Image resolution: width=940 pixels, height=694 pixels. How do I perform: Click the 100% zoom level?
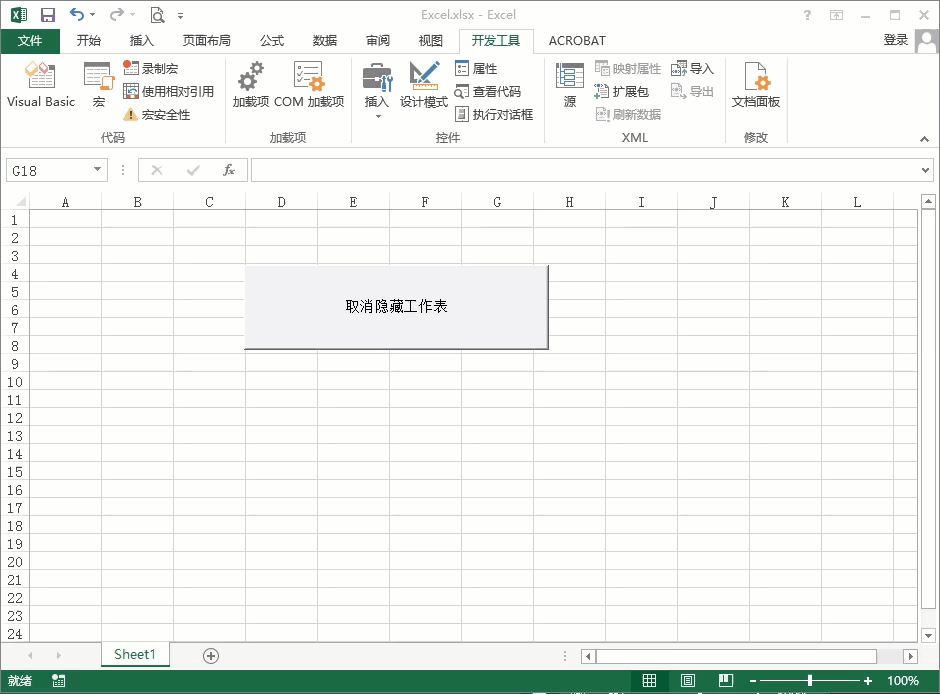pos(903,681)
